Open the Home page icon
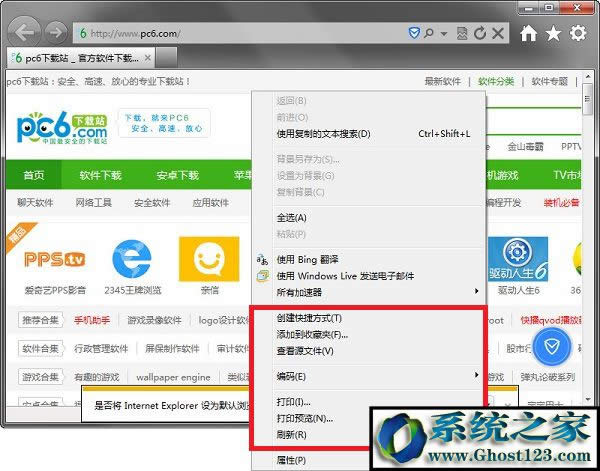The image size is (600, 471). 530,33
